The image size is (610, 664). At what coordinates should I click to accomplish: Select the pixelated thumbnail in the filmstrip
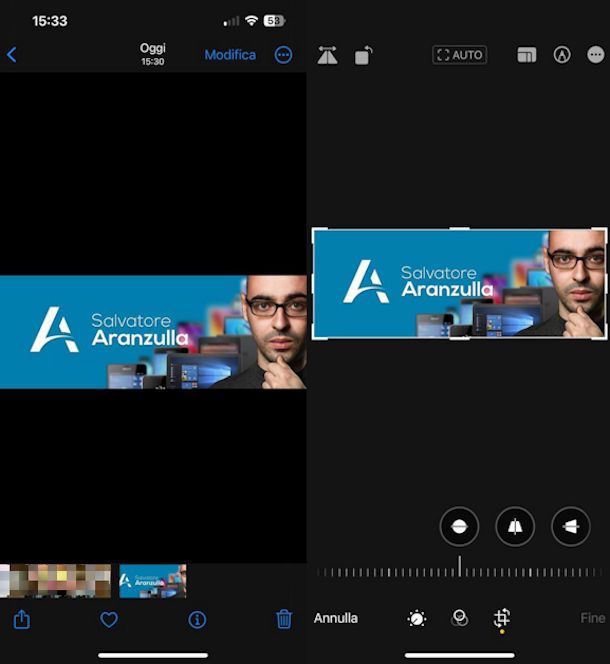coord(55,581)
